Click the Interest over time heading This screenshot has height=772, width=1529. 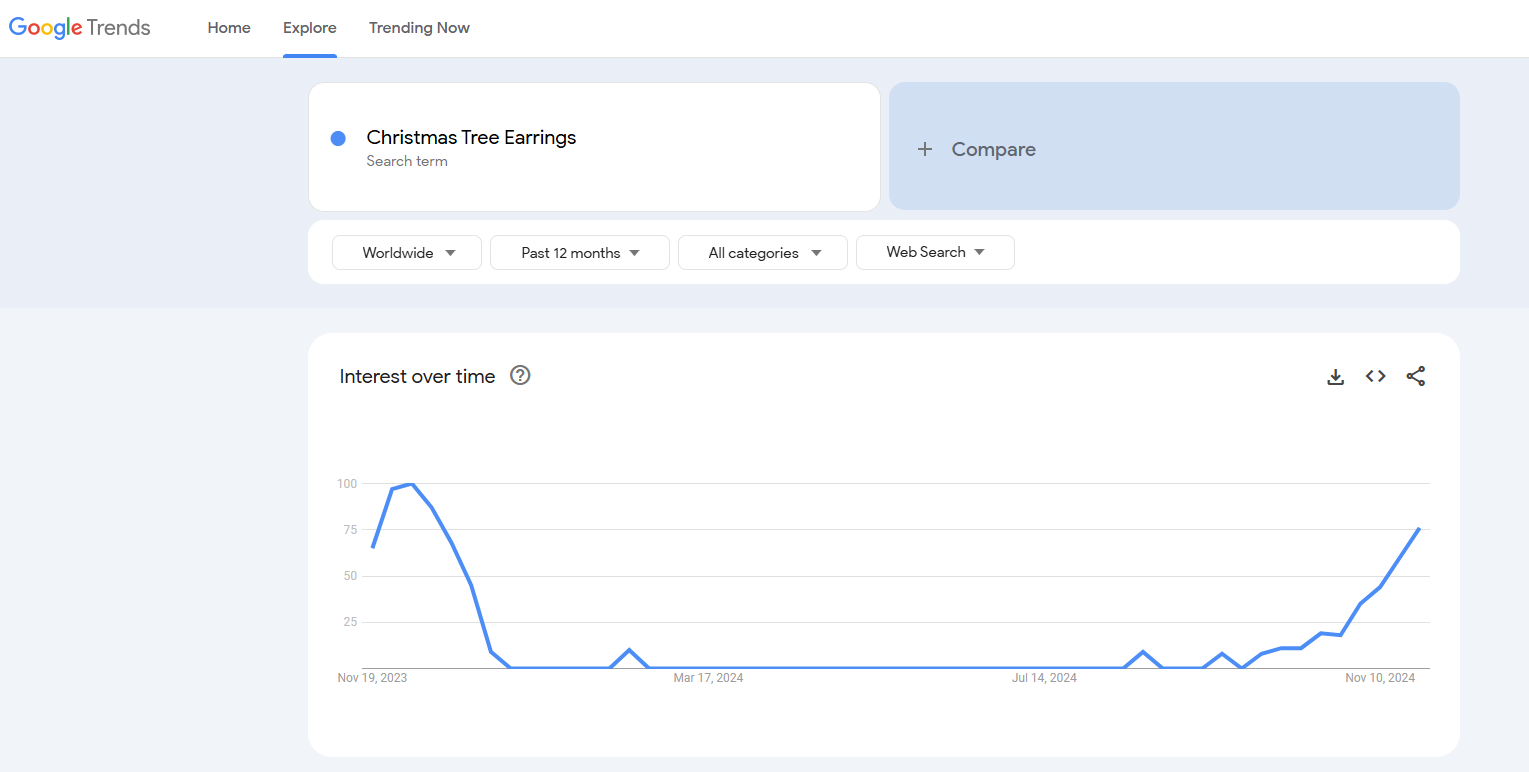[x=418, y=377]
